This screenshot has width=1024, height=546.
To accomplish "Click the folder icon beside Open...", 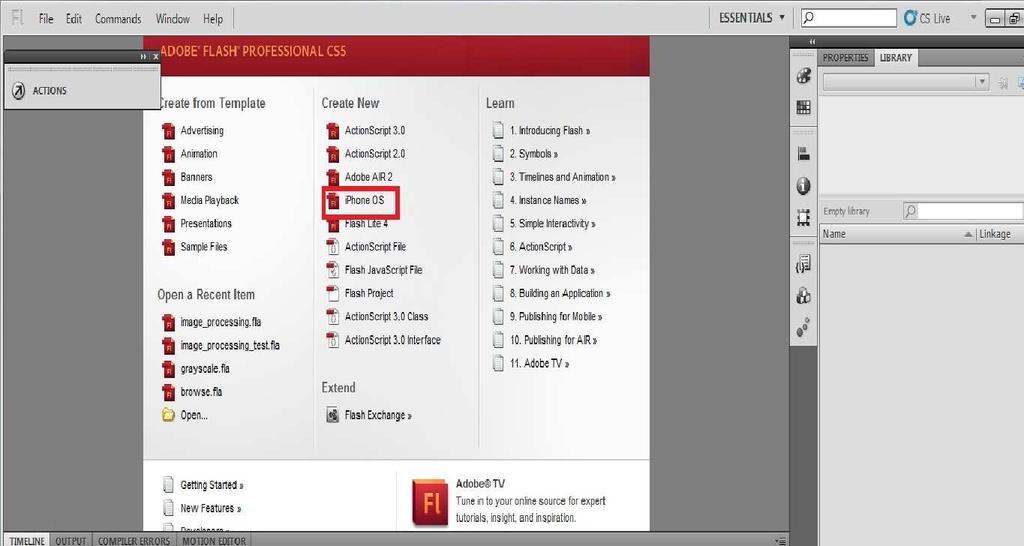I will pyautogui.click(x=168, y=415).
